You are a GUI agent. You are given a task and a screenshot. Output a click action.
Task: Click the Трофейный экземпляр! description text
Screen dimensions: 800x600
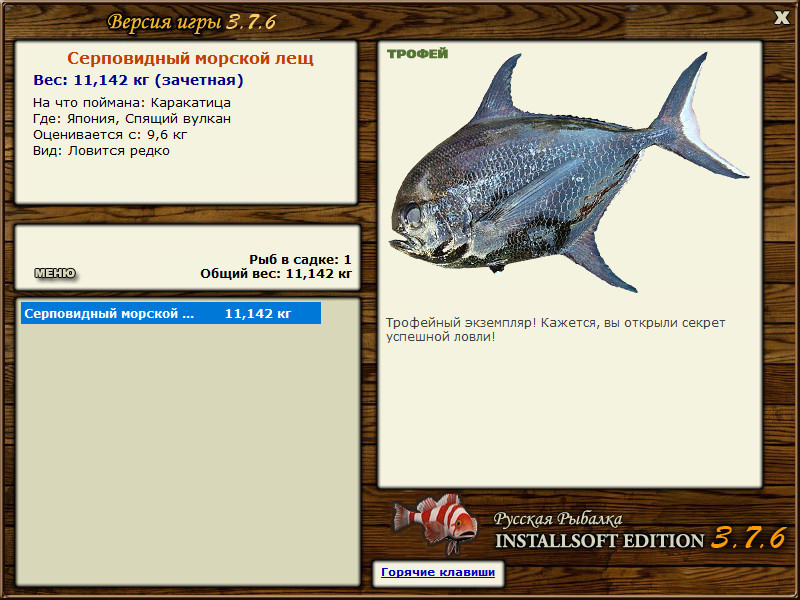[556, 330]
